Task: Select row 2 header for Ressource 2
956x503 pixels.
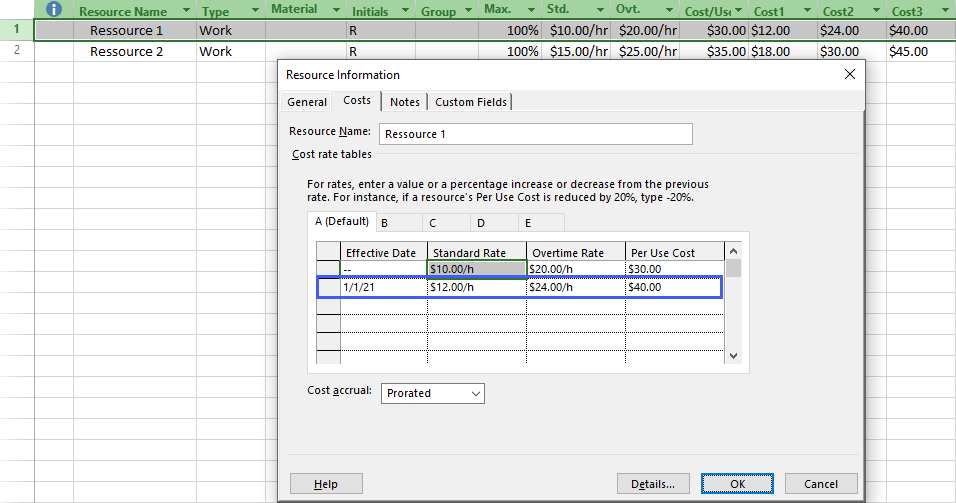Action: (16, 51)
